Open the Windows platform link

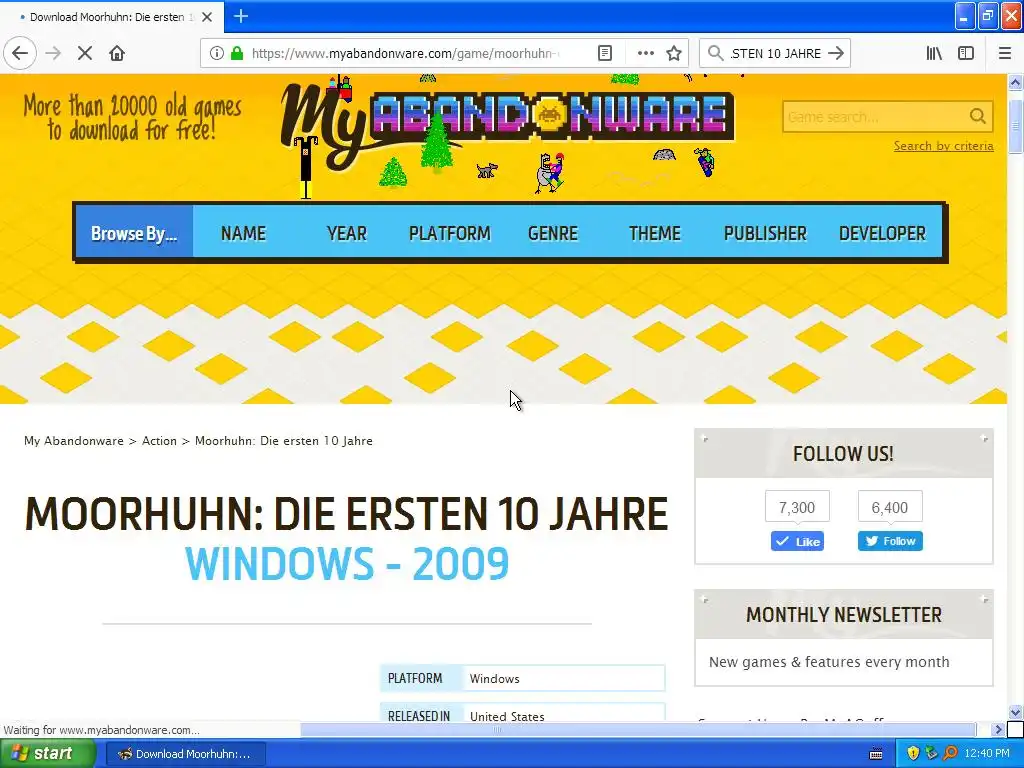494,679
